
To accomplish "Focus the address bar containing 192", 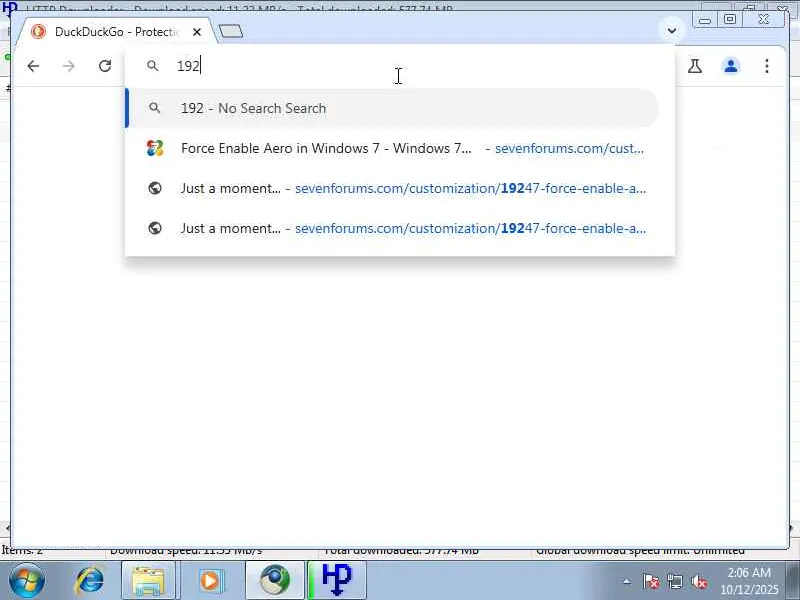I will point(398,66).
